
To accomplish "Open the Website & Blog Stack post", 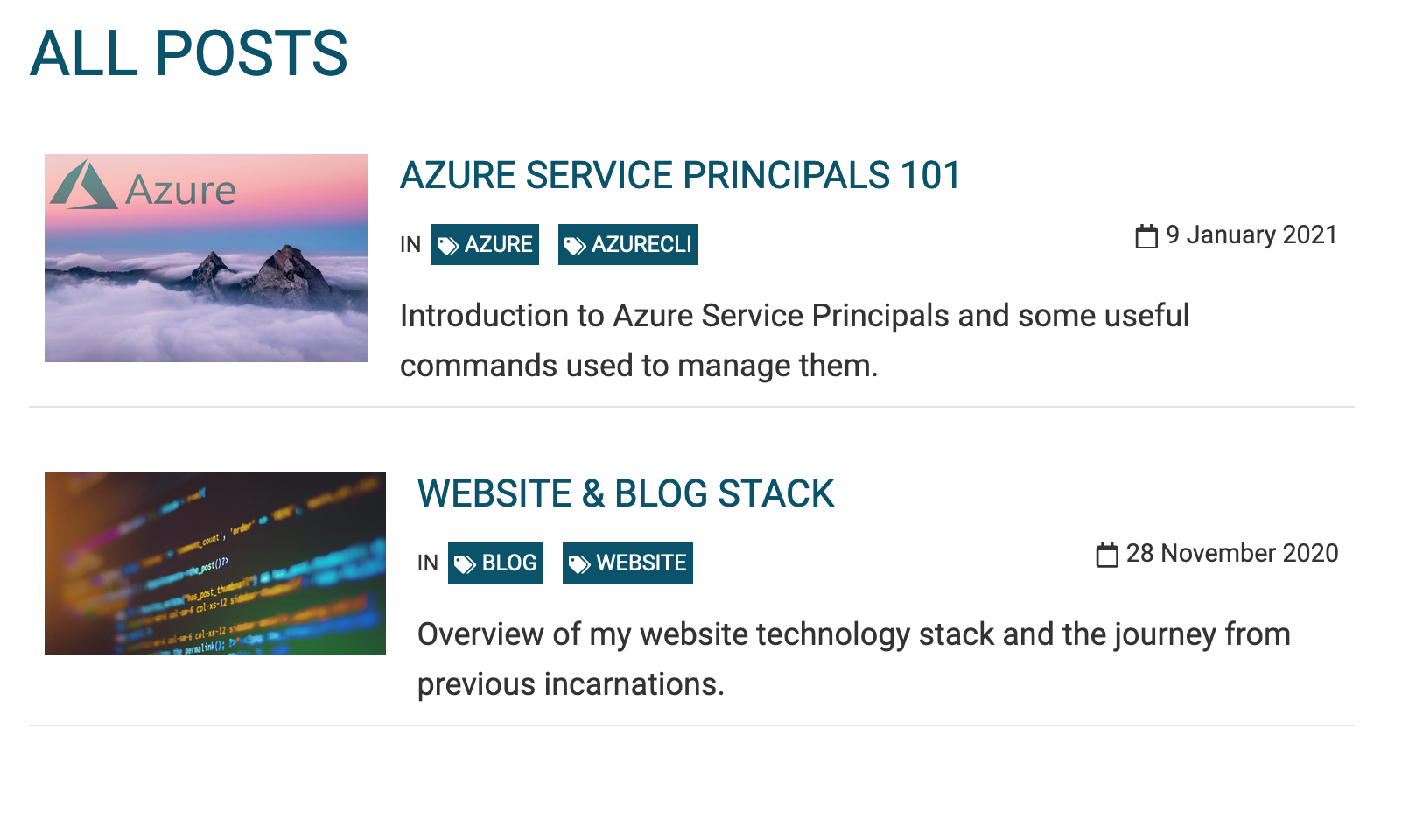I will 626,493.
